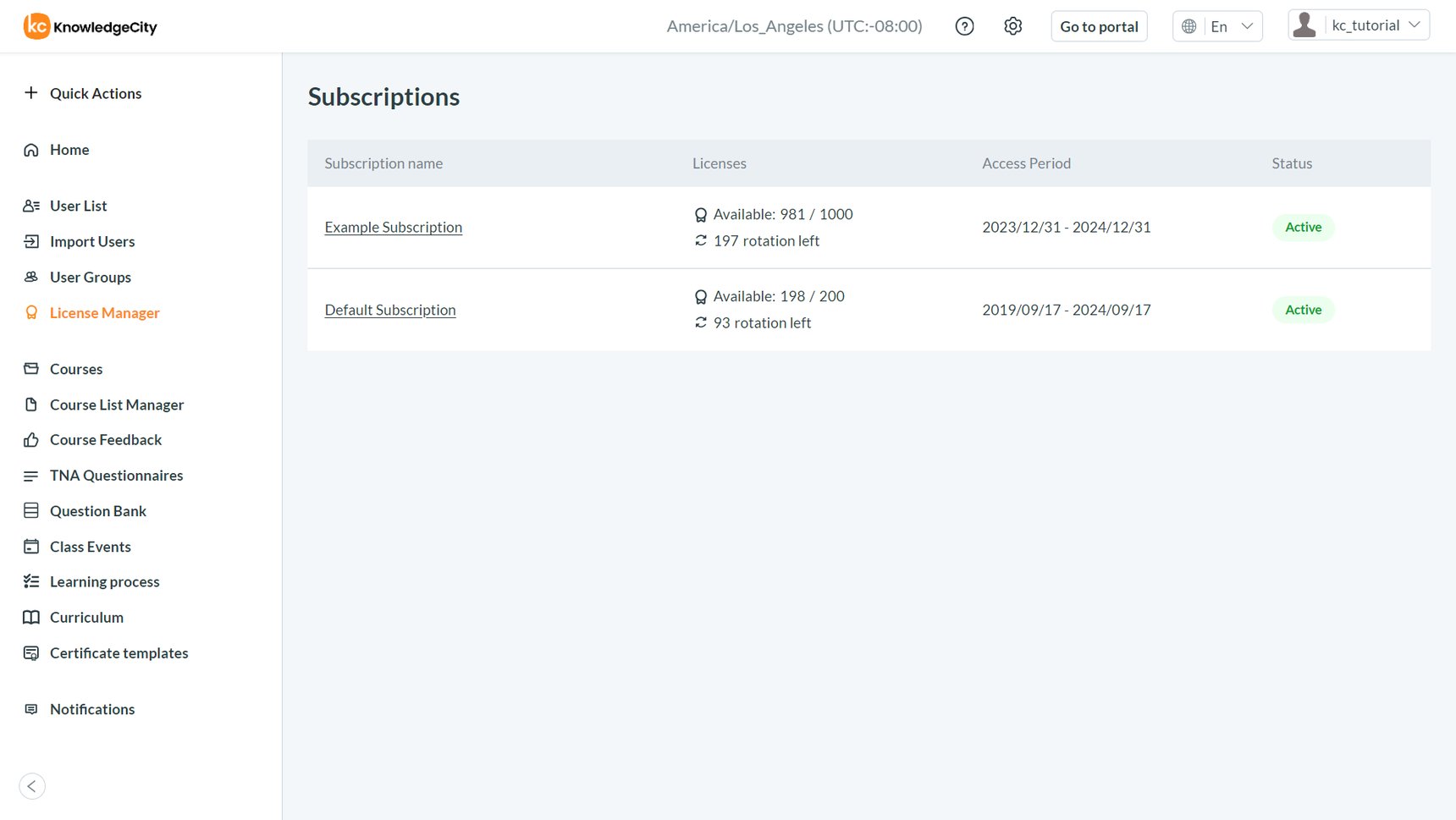Navigate to the Course Feedback menu item
1456x820 pixels.
click(105, 439)
